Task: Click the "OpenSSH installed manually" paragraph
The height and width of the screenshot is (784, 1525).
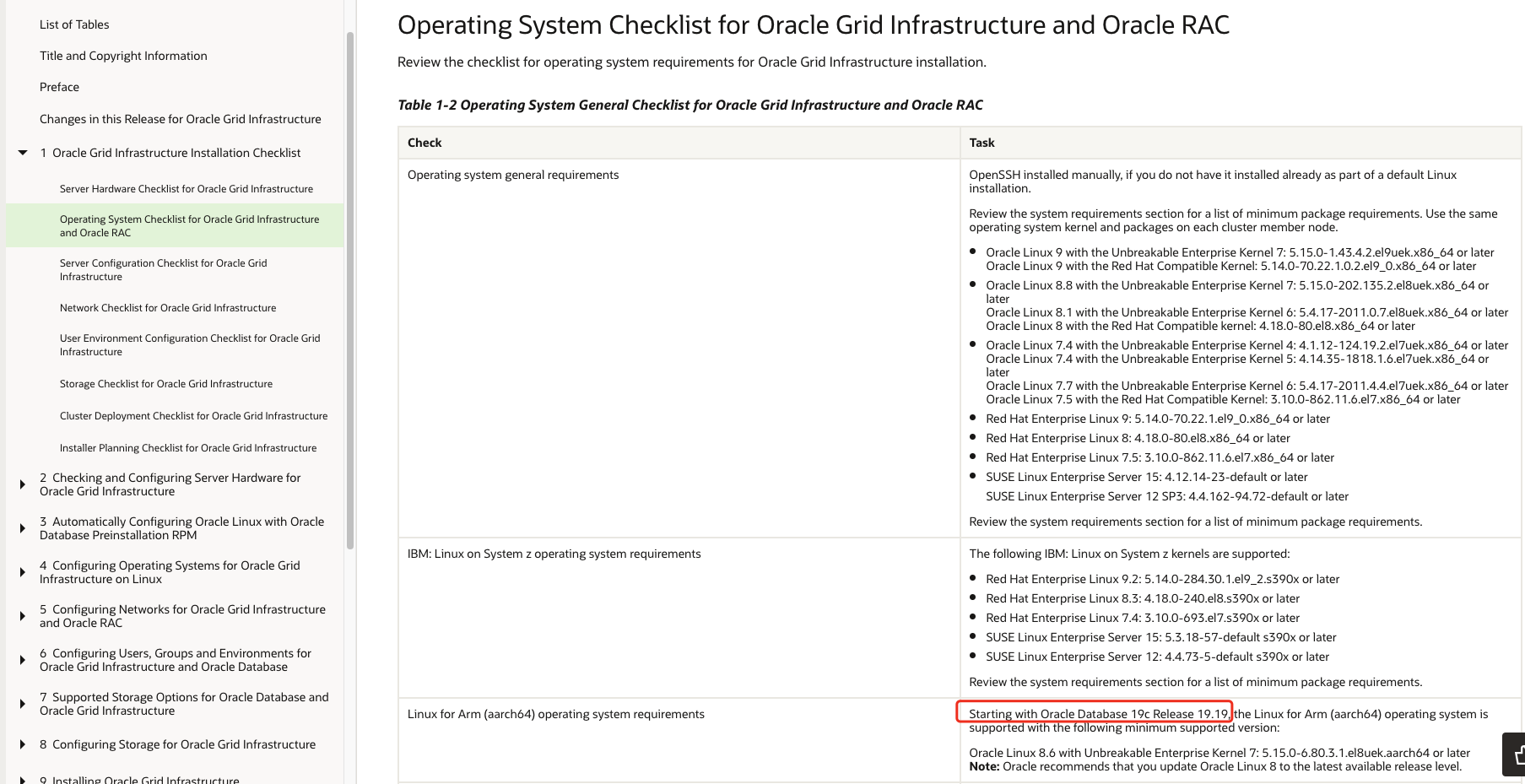Action: pos(1213,181)
